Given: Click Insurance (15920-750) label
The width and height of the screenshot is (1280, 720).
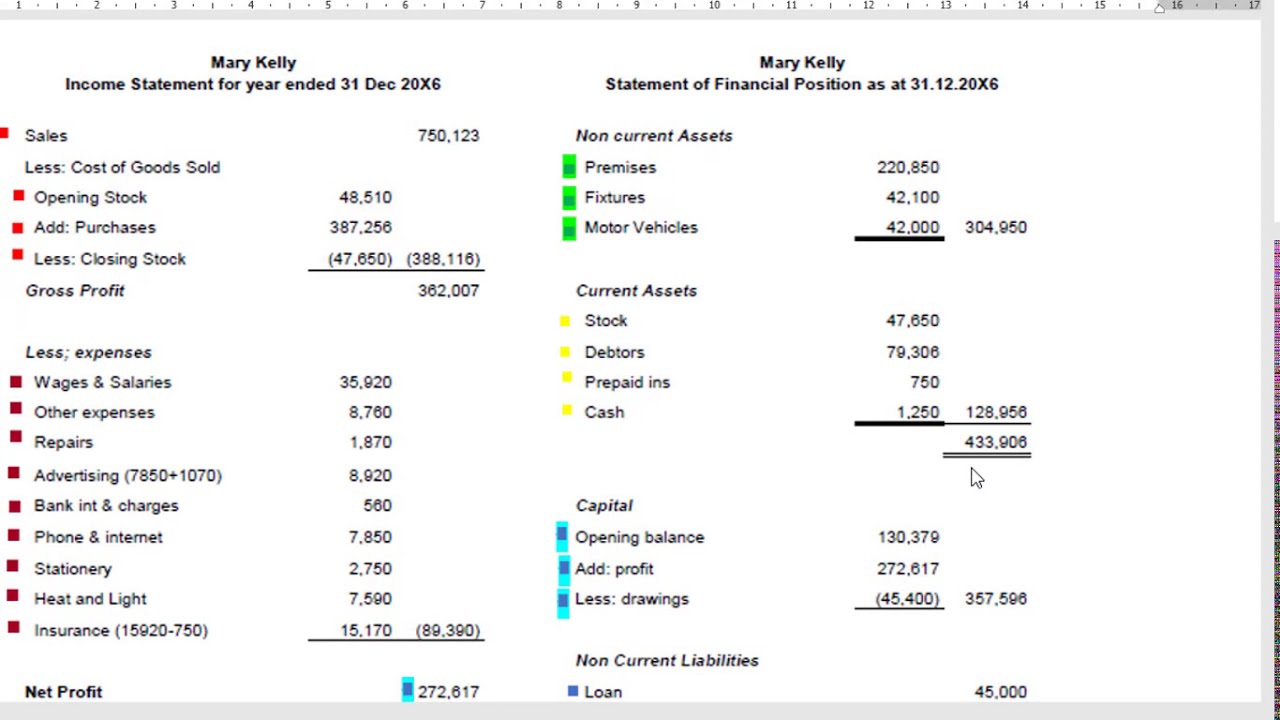Looking at the screenshot, I should point(121,631).
